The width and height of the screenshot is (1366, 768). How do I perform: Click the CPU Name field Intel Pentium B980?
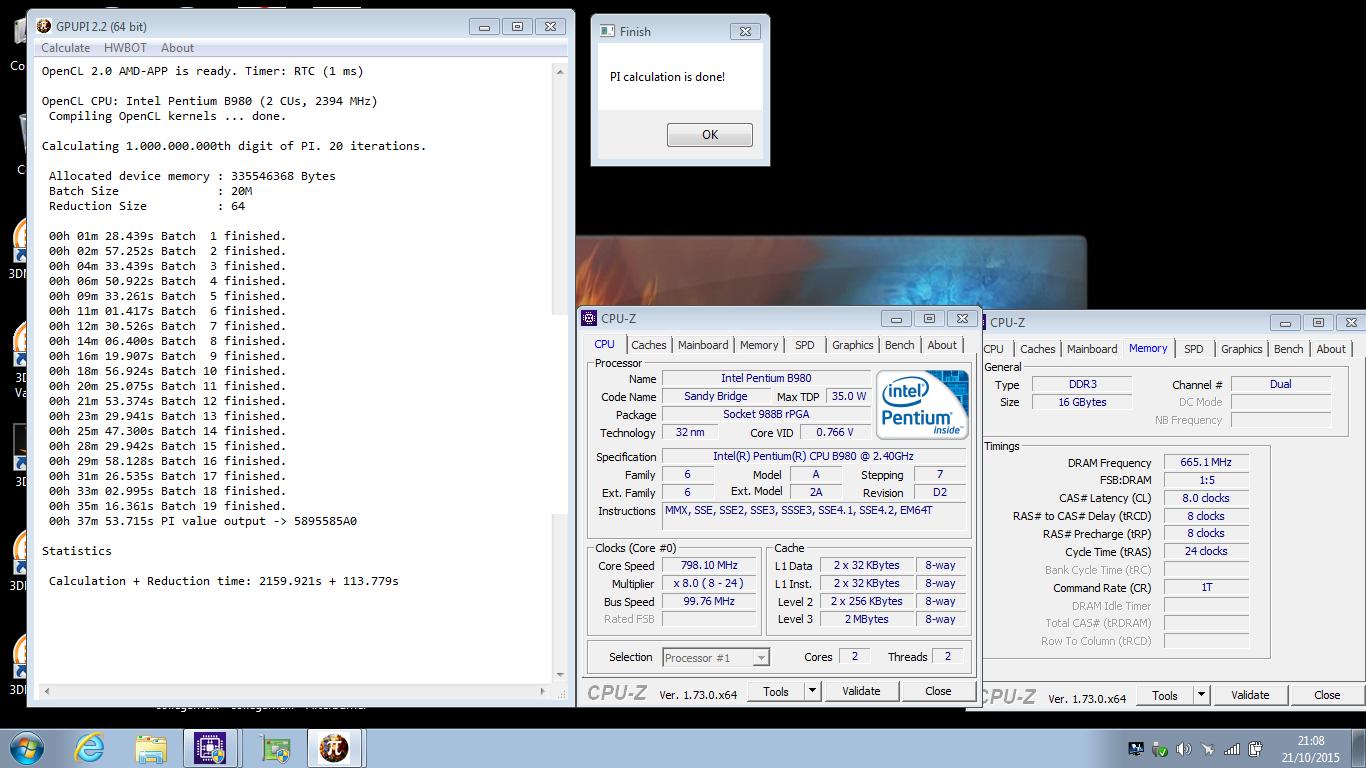coord(766,379)
